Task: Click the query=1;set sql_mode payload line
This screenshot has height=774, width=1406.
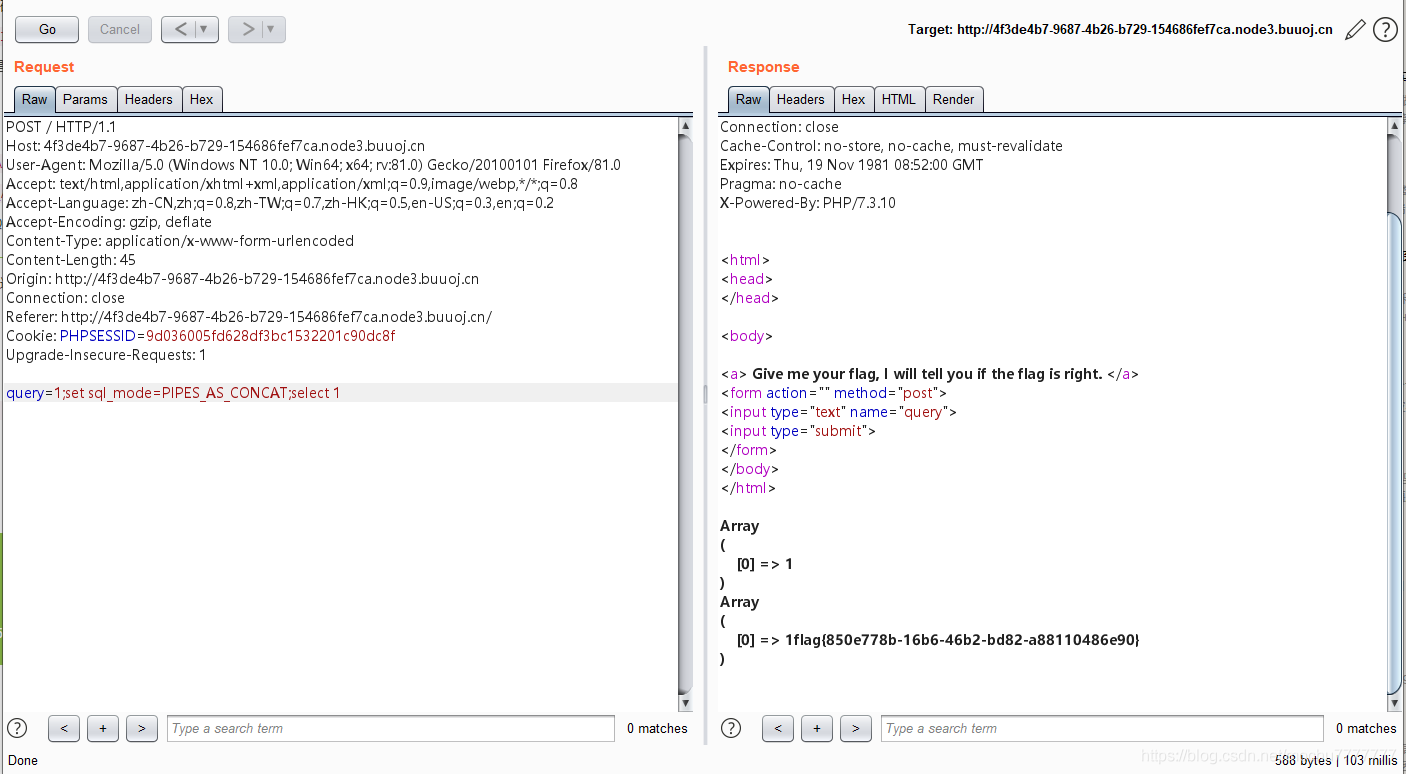Action: (x=173, y=393)
